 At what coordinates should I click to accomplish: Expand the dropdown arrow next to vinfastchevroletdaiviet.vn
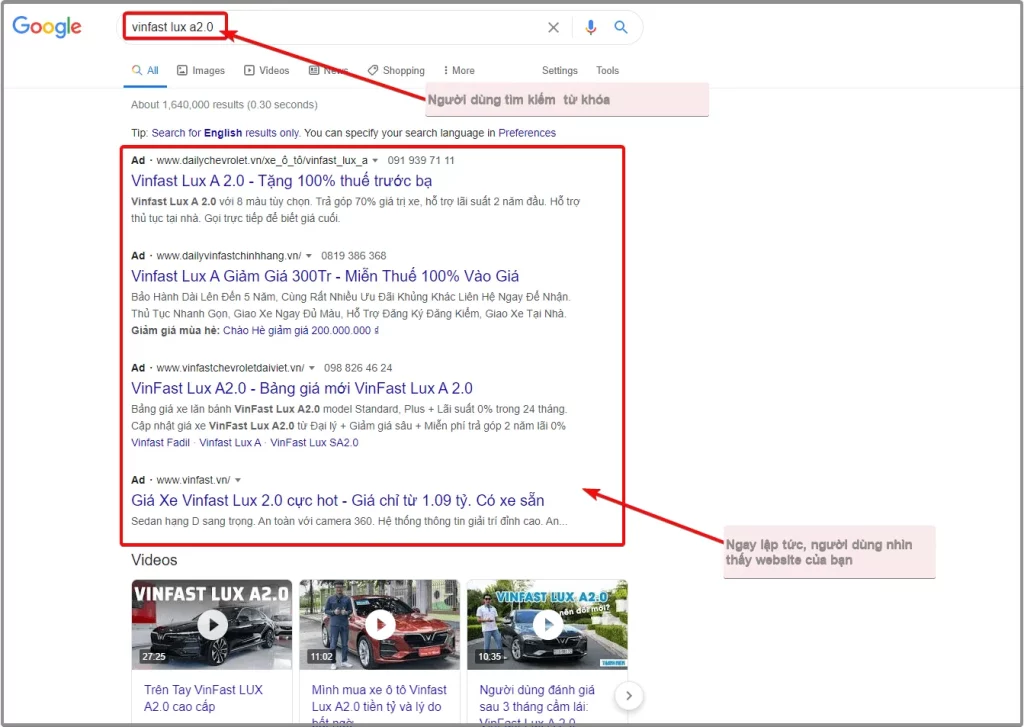pyautogui.click(x=312, y=368)
